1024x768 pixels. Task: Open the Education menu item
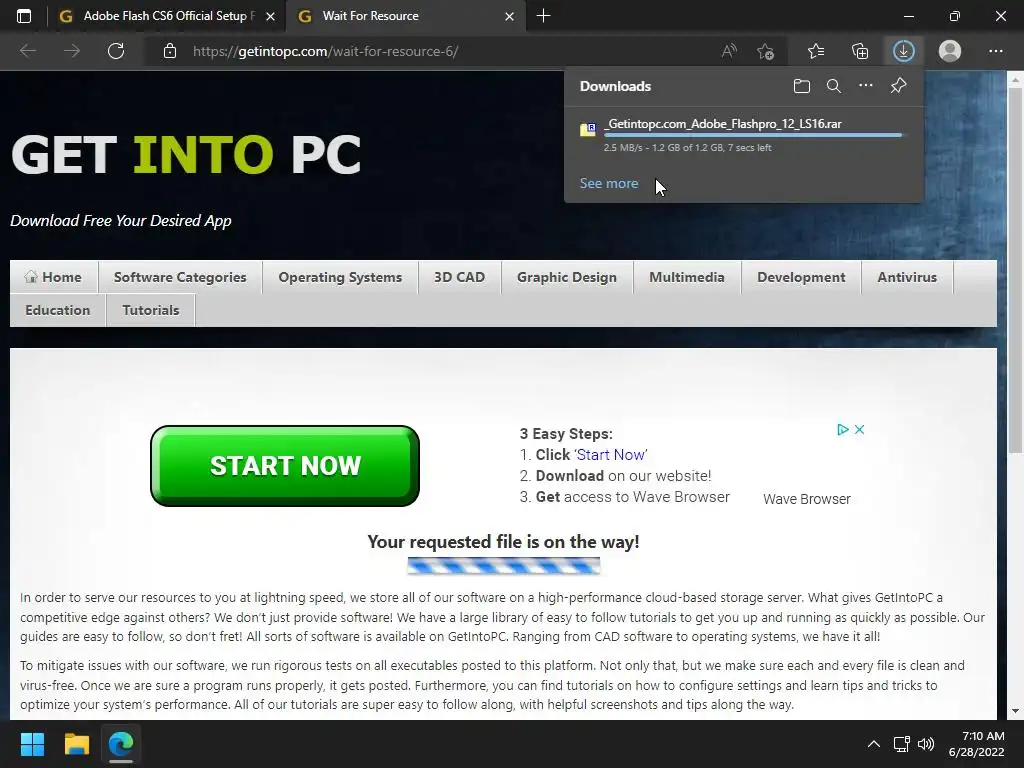tap(57, 310)
